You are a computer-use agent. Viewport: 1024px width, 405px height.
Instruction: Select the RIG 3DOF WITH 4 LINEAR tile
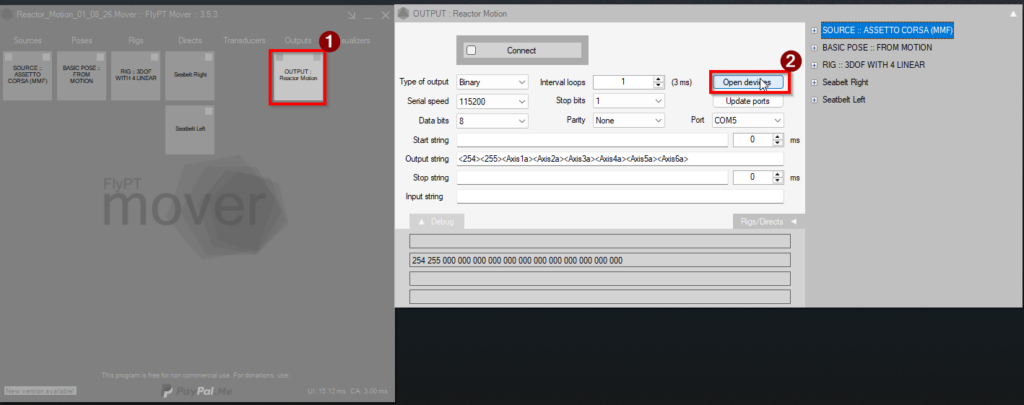pos(136,76)
